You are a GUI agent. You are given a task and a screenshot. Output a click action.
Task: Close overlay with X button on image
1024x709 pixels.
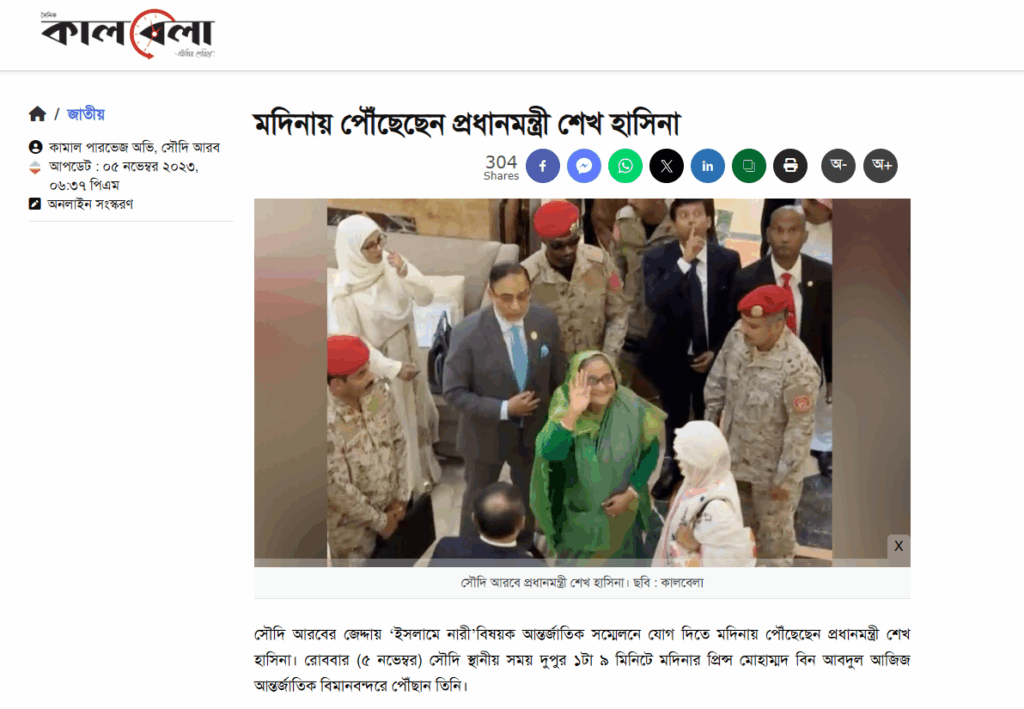(899, 546)
